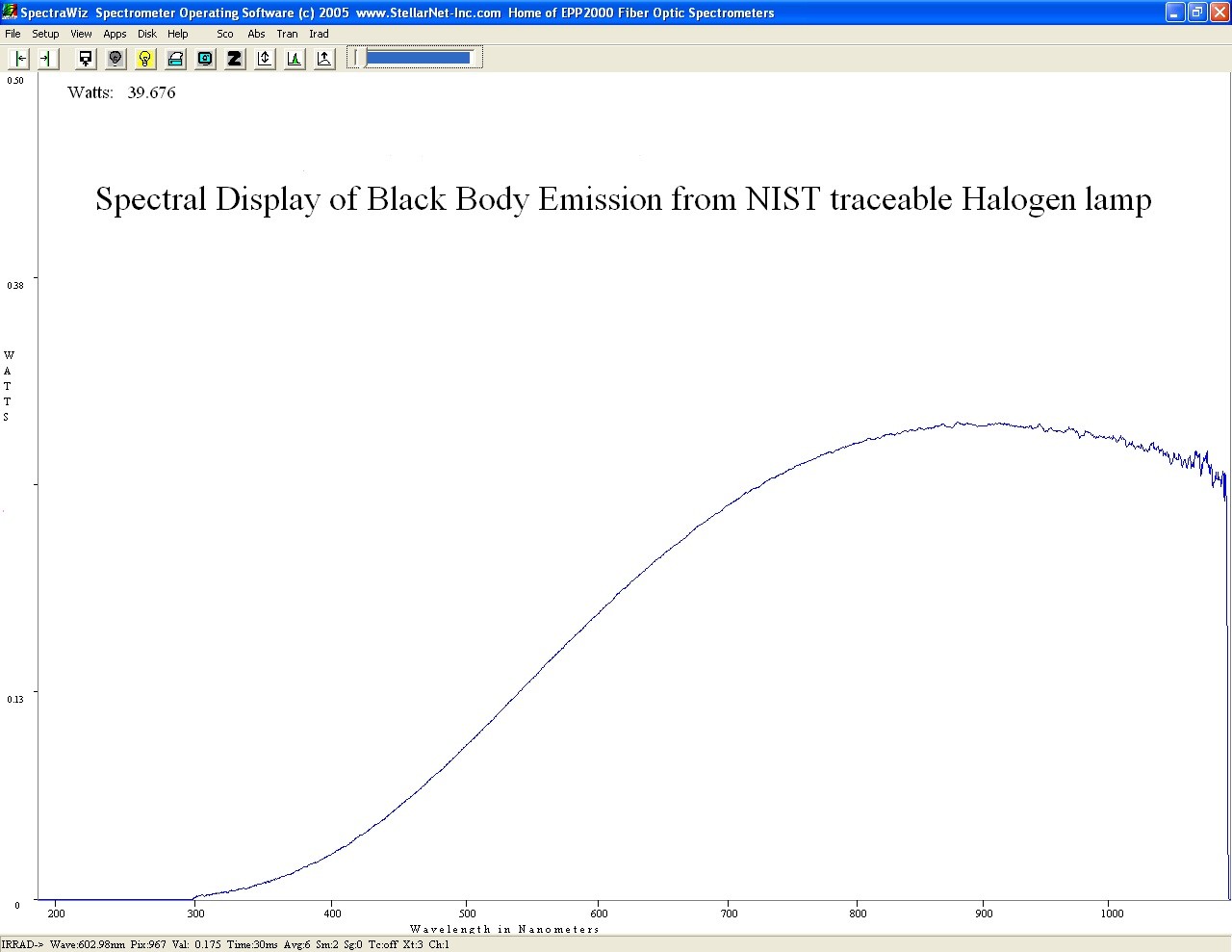Click the bold Z zoom icon
The width and height of the screenshot is (1232, 952).
[235, 59]
